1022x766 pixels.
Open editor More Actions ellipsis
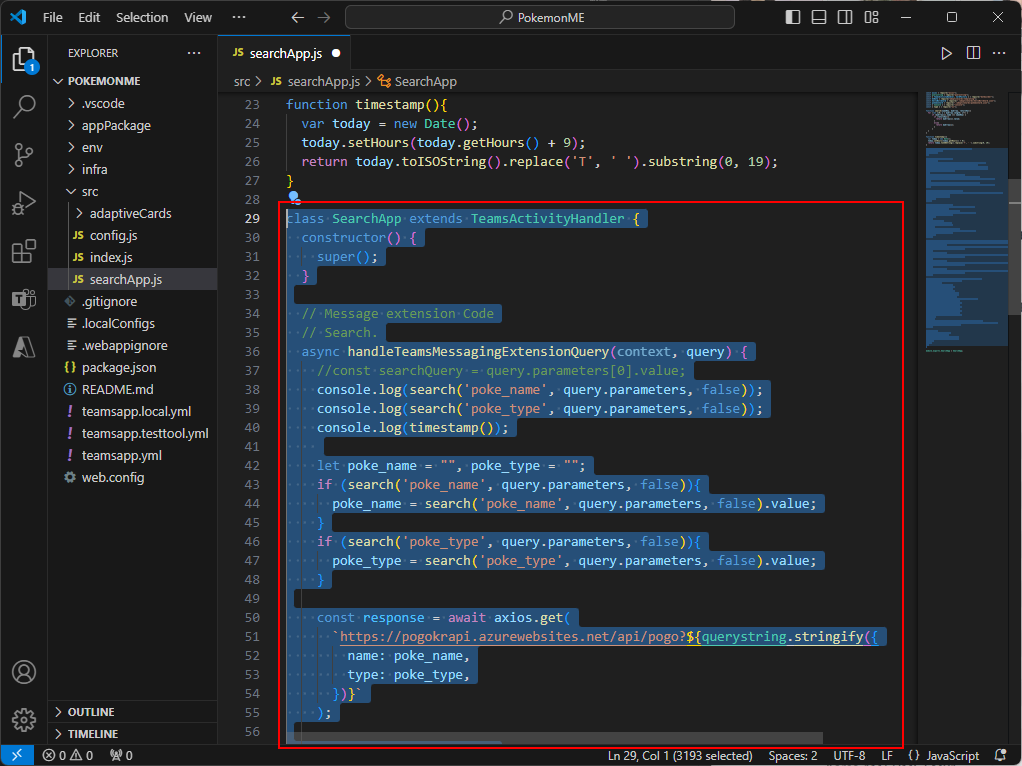(x=999, y=53)
